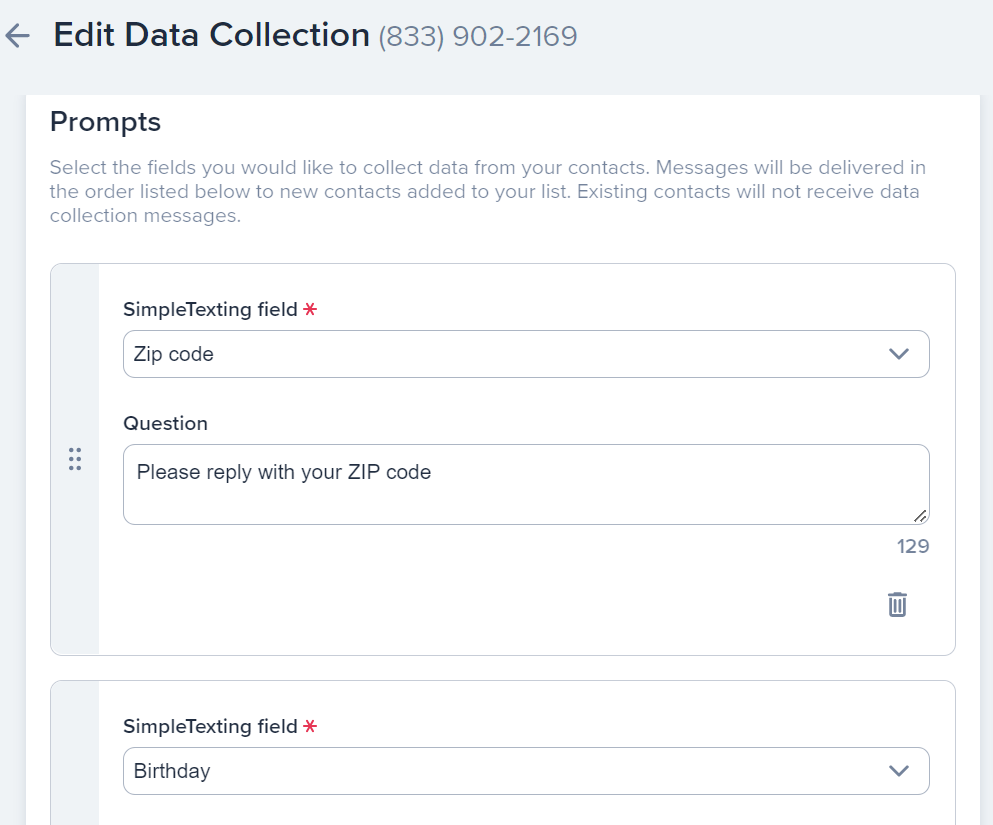Screen dimensions: 993x825
Task: Expand the Birthday dropdown chevron
Action: coord(898,771)
